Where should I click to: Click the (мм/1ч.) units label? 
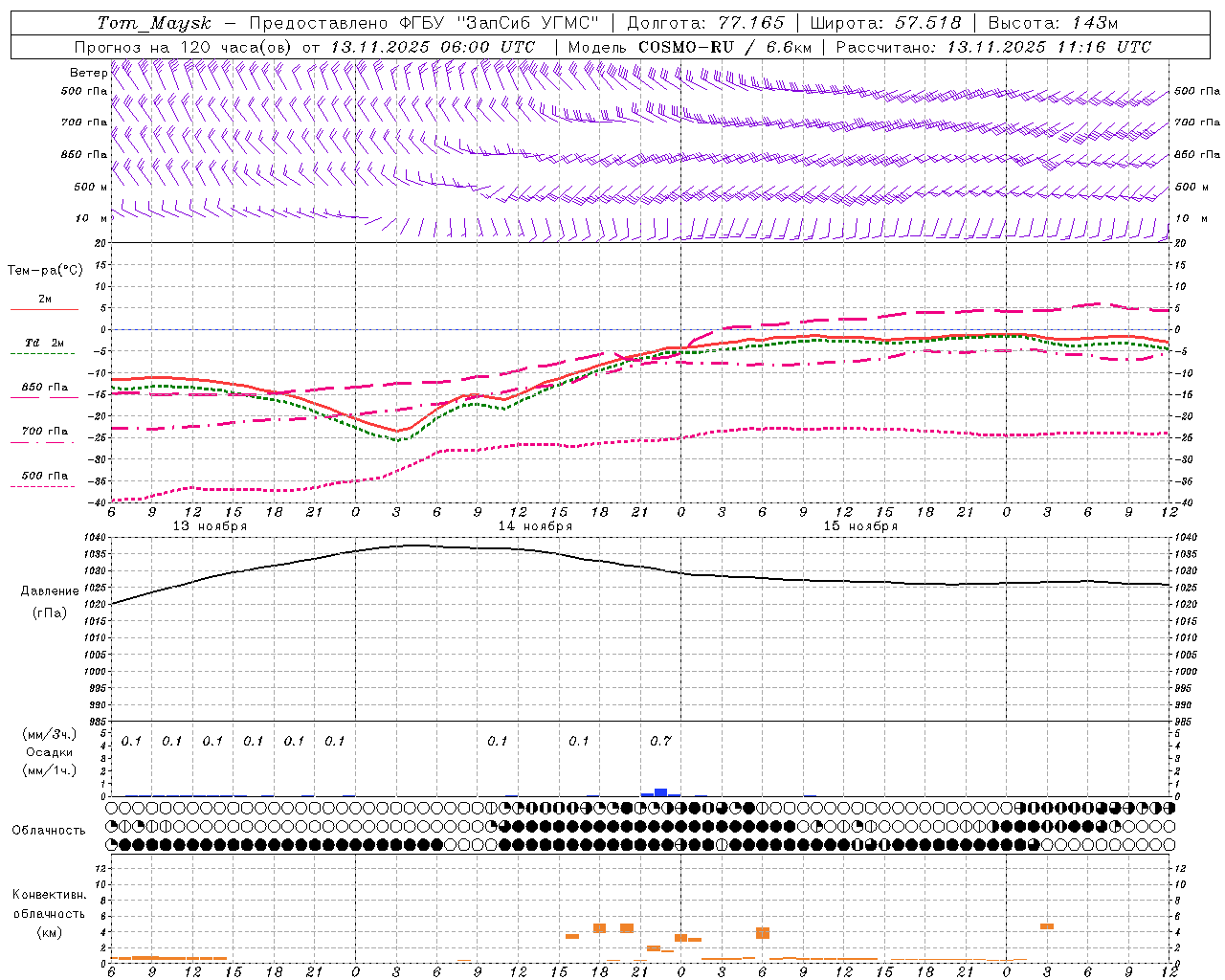pos(49,770)
